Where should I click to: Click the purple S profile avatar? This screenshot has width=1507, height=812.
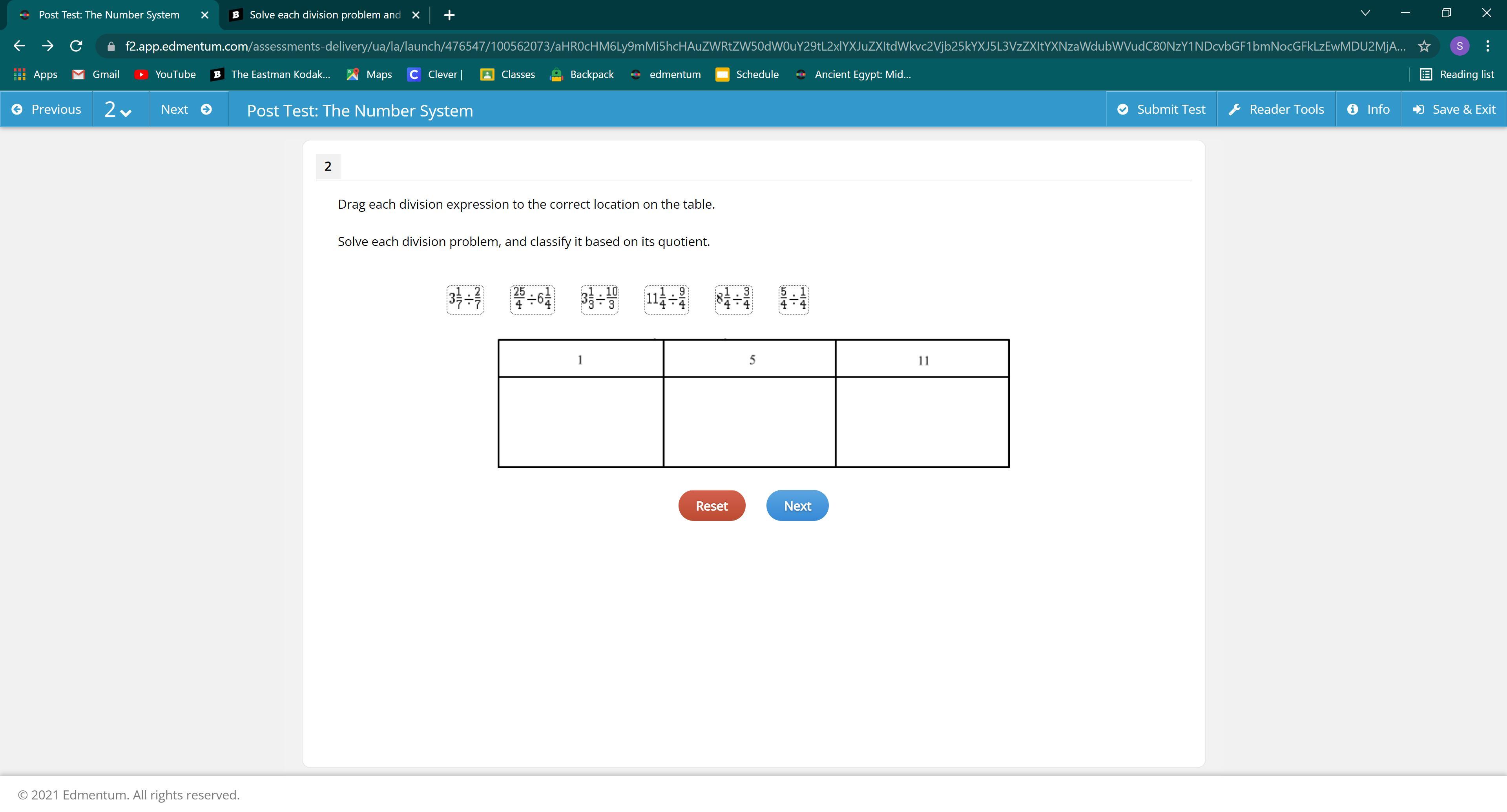(x=1459, y=46)
